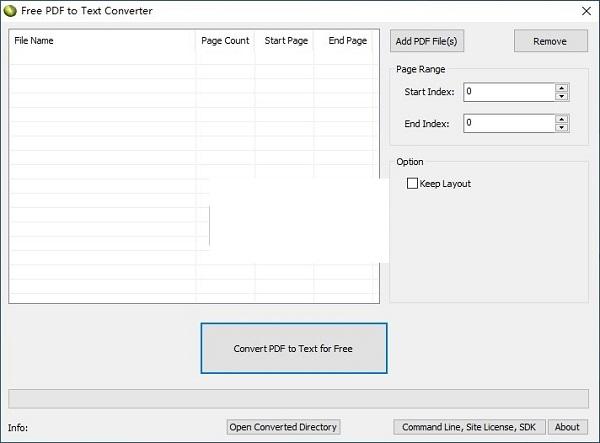Screen dimensions: 600x443
Task: Click the Add PDF File(s) button
Action: pos(427,41)
